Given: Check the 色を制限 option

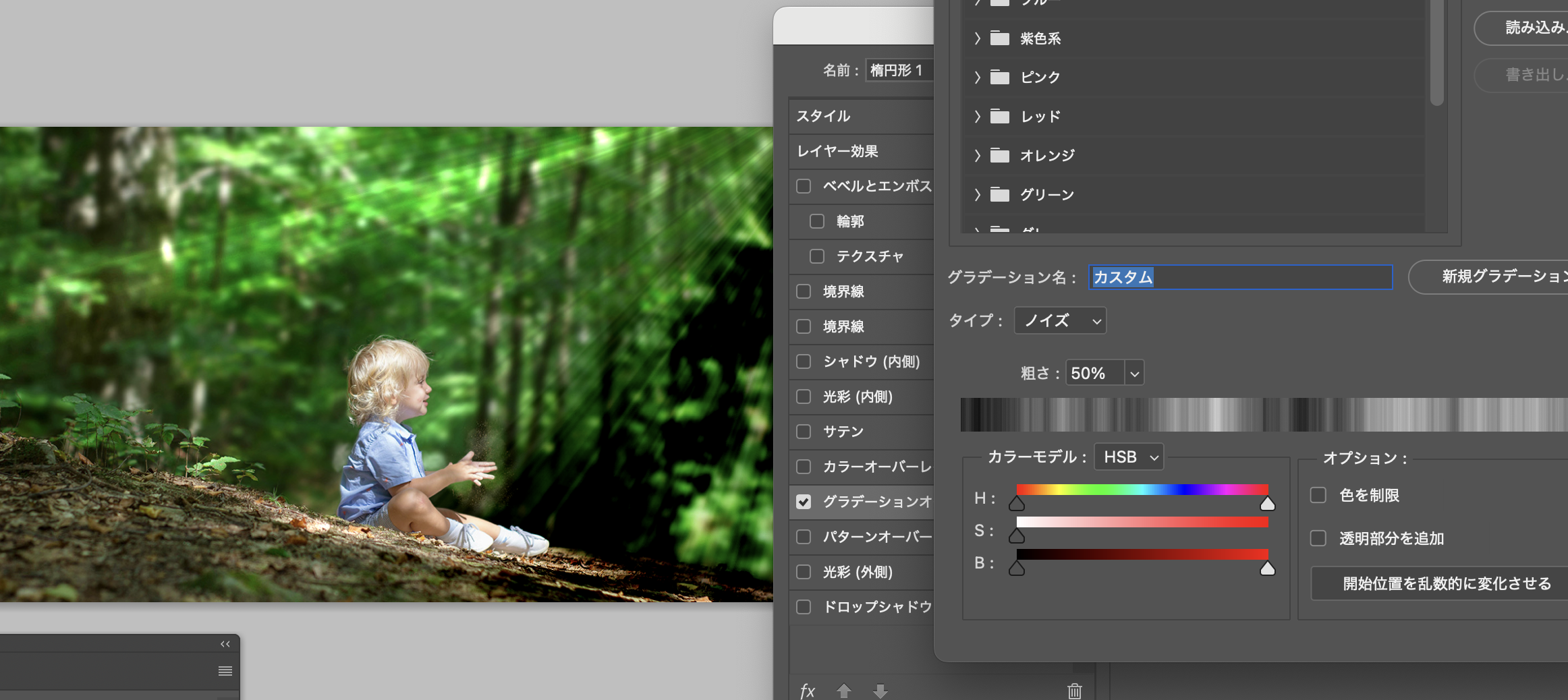Looking at the screenshot, I should (1318, 496).
